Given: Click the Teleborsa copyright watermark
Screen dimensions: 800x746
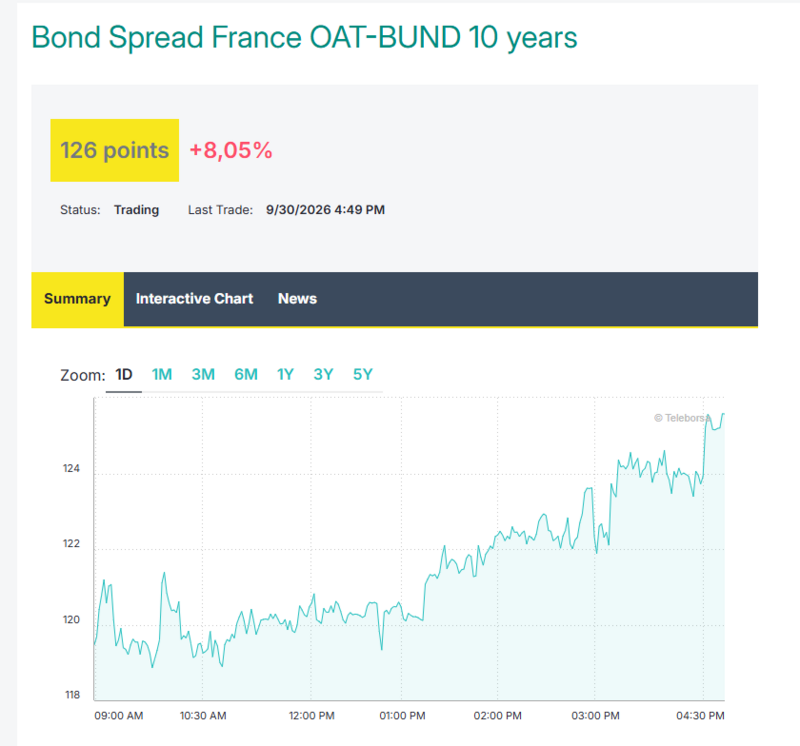Looking at the screenshot, I should pyautogui.click(x=682, y=418).
